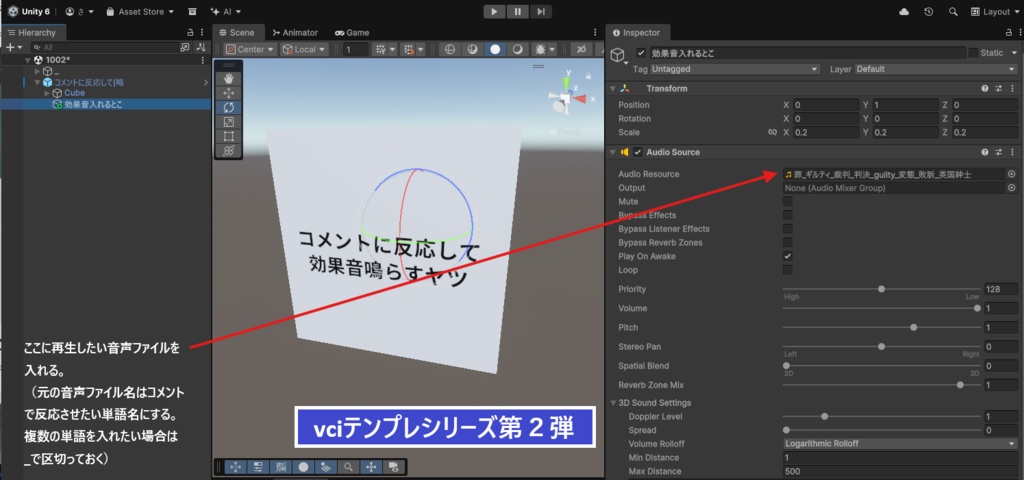This screenshot has height=480, width=1024.
Task: Adjust the Volume slider
Action: (880, 308)
